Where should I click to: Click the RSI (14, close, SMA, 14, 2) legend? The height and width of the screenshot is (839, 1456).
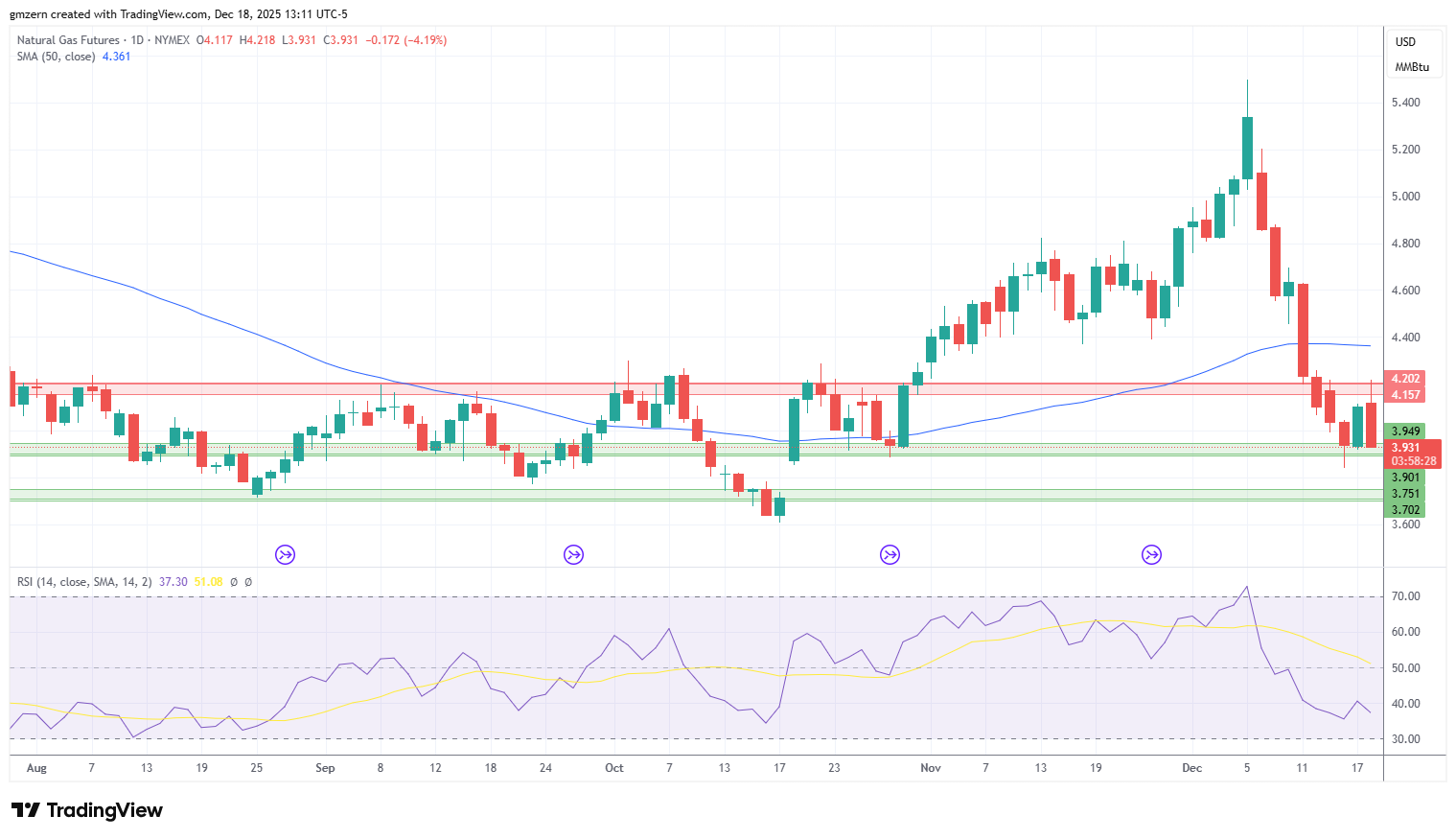tap(84, 582)
